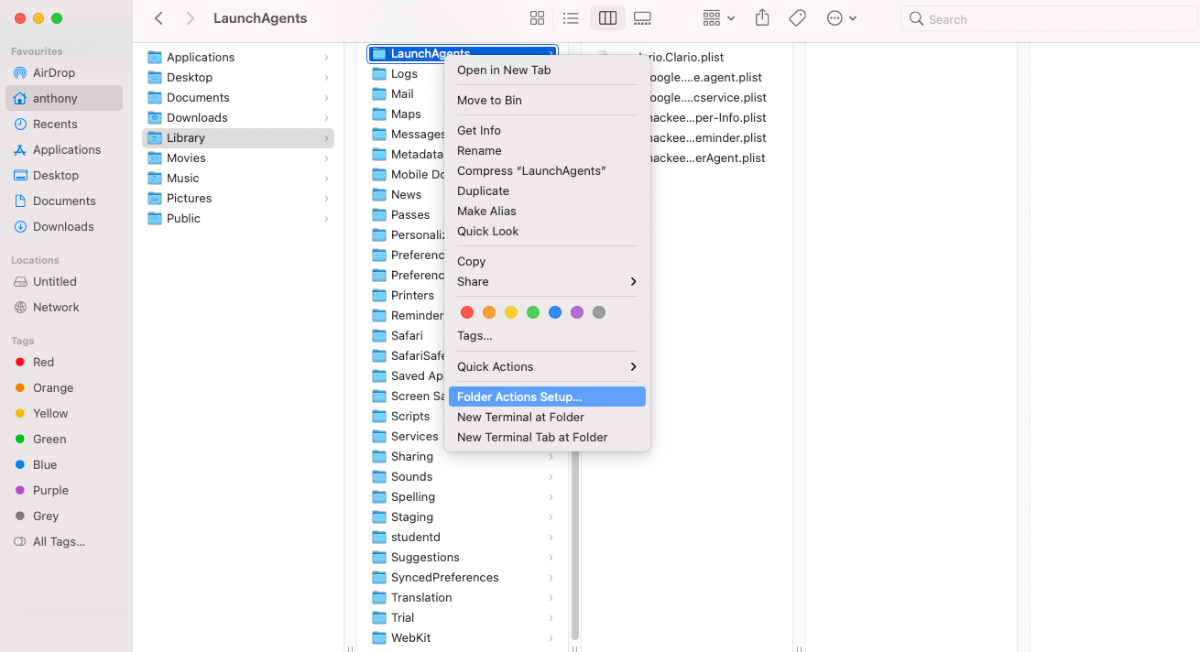Click the Tags icon in the toolbar
Screen dimensions: 1200x652
coord(796,18)
